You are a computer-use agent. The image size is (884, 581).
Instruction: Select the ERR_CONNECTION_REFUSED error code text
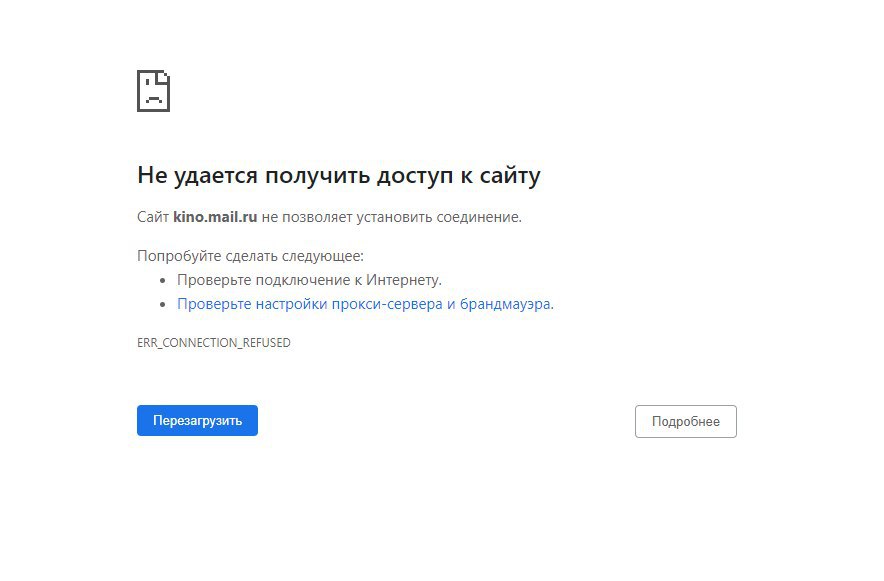(214, 343)
